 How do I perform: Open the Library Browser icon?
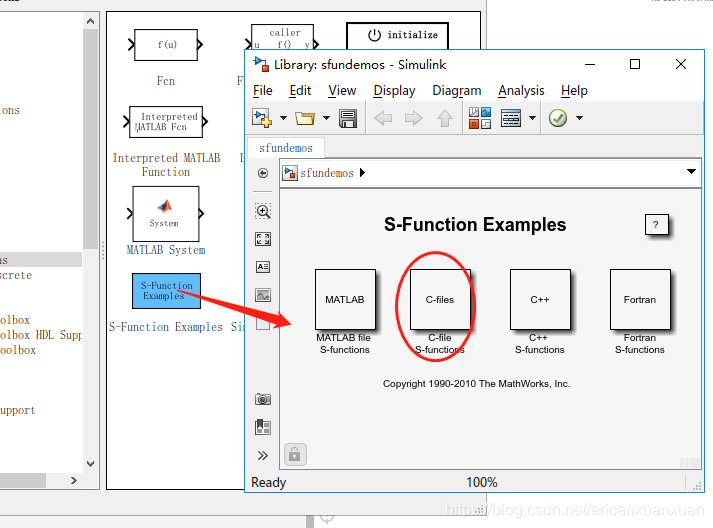coord(480,118)
